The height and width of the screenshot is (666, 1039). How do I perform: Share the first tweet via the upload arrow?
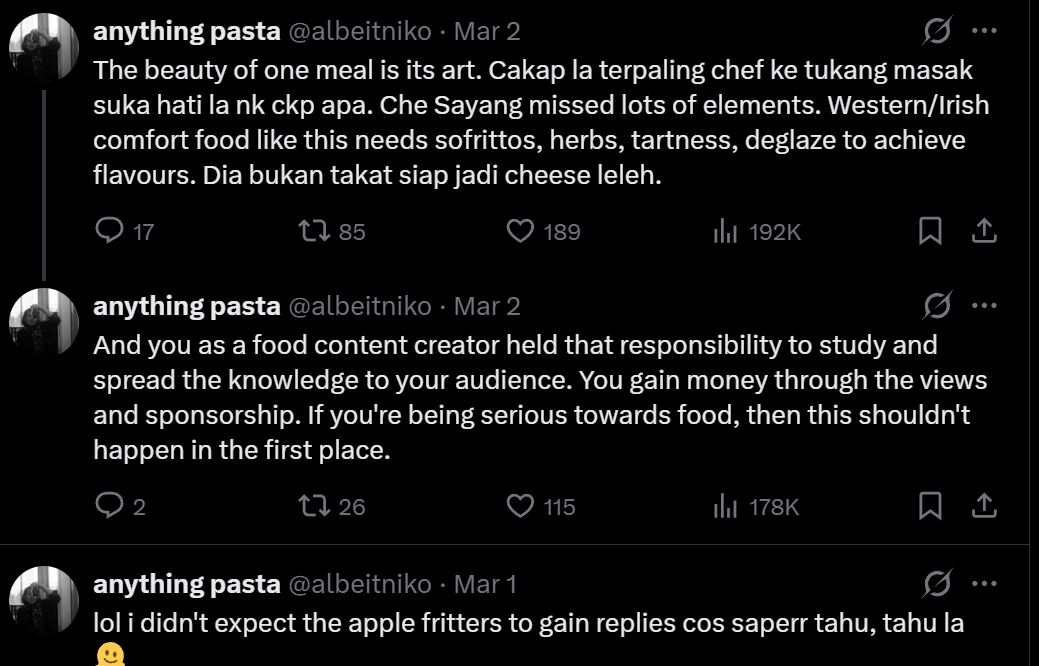pos(984,231)
